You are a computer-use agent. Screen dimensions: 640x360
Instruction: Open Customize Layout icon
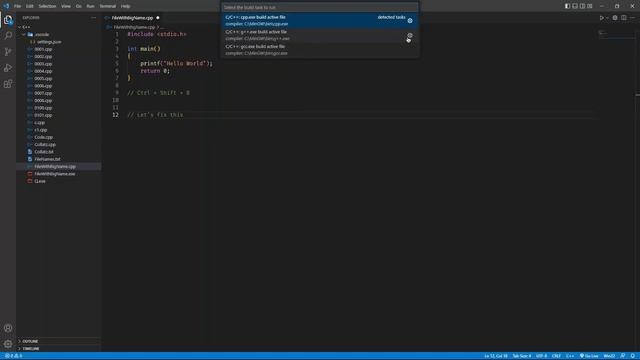point(590,6)
